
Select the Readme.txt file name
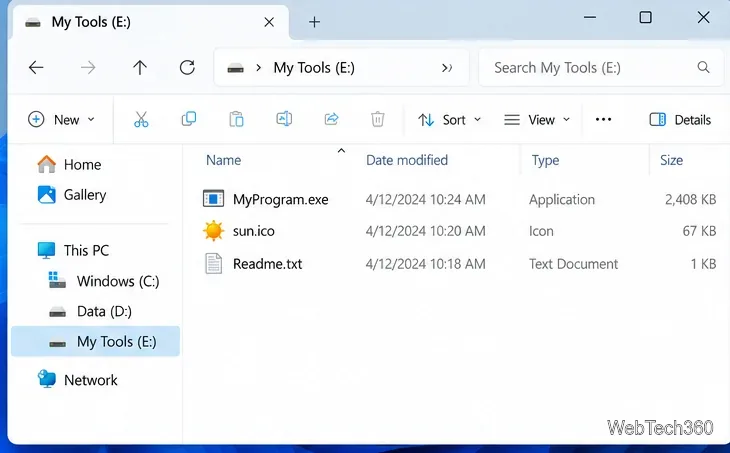[x=268, y=264]
